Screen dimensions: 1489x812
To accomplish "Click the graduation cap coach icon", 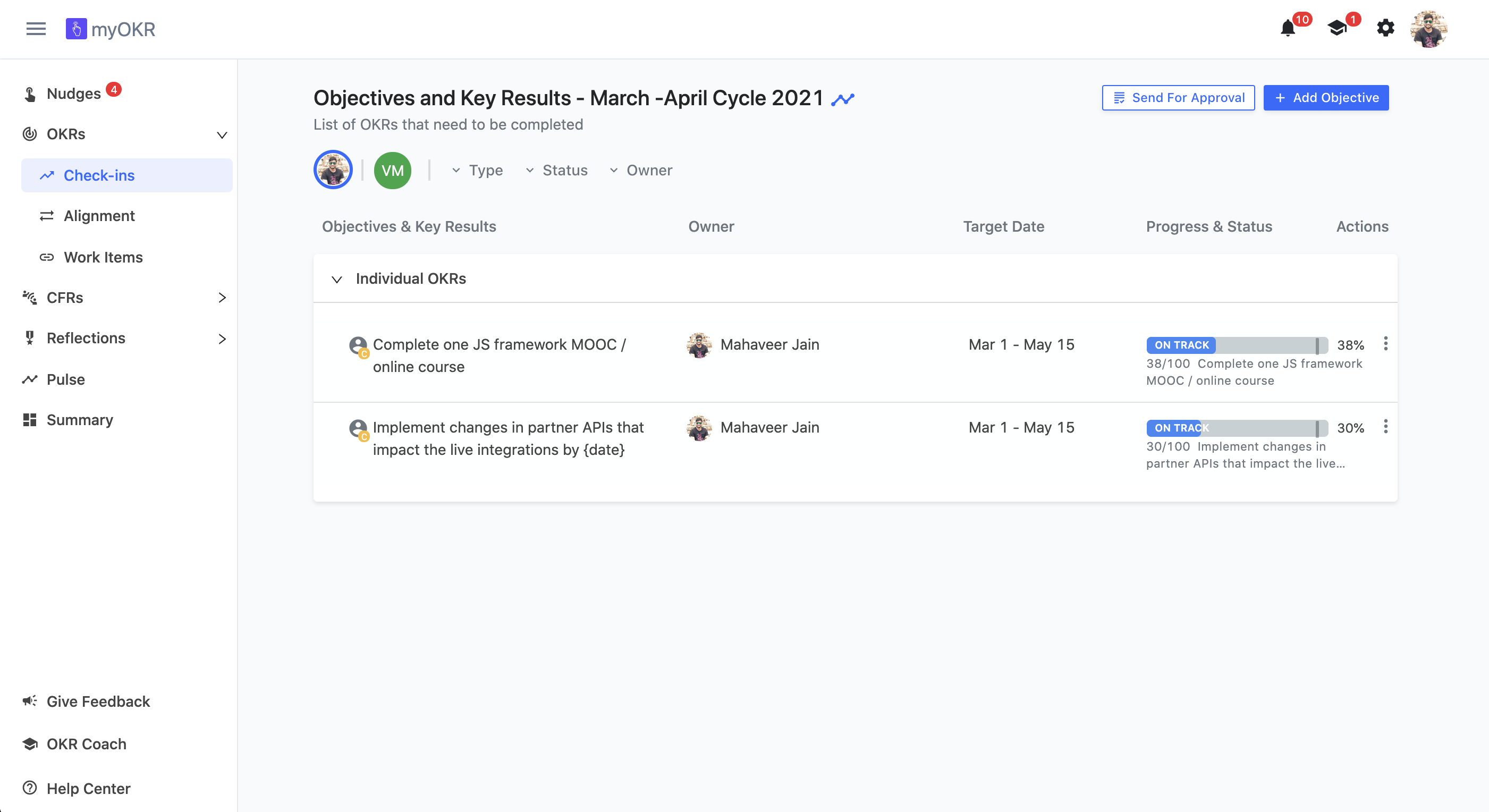I will tap(1336, 28).
